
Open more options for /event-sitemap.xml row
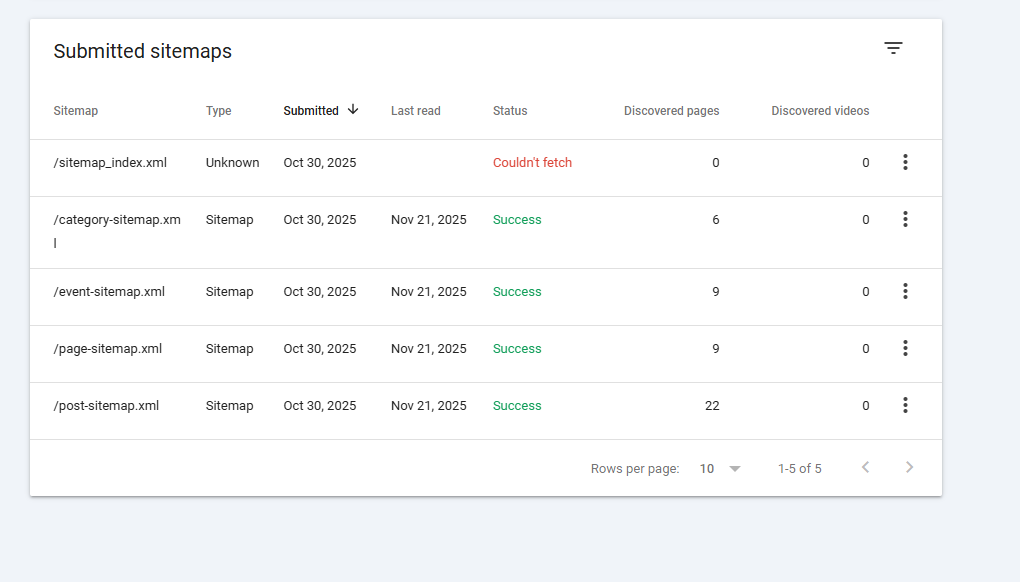tap(905, 291)
